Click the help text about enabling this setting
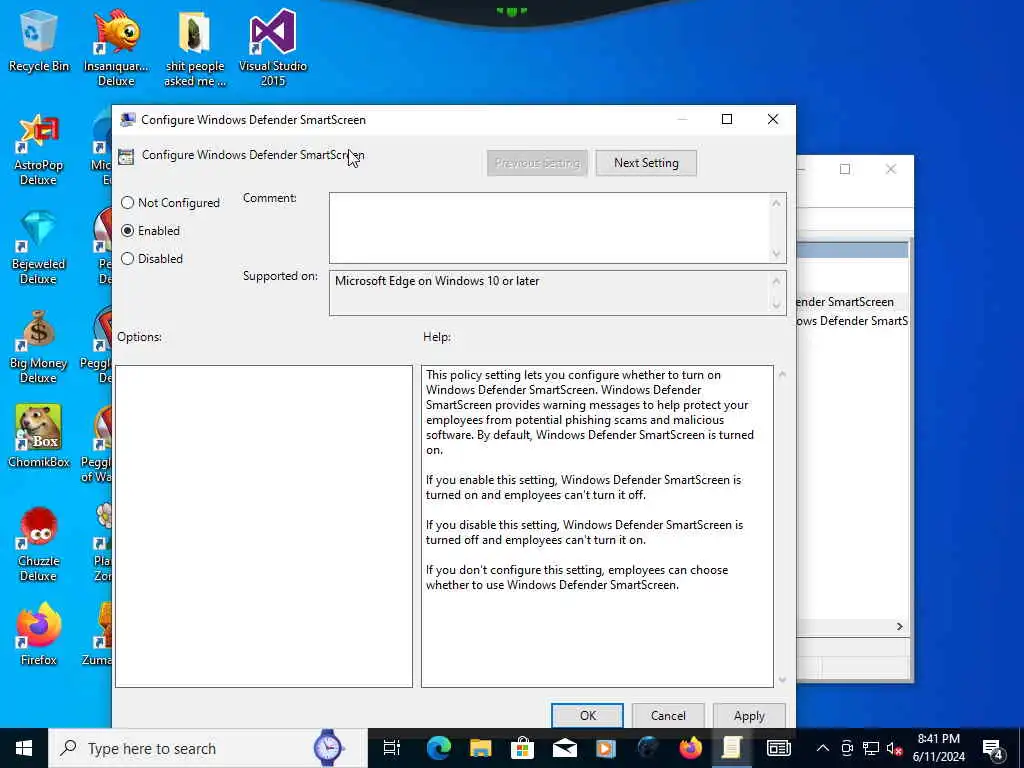 (583, 487)
